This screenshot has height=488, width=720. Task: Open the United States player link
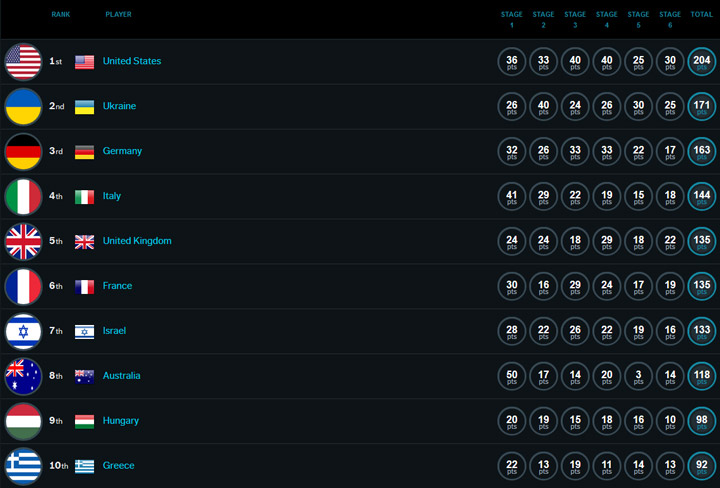132,61
